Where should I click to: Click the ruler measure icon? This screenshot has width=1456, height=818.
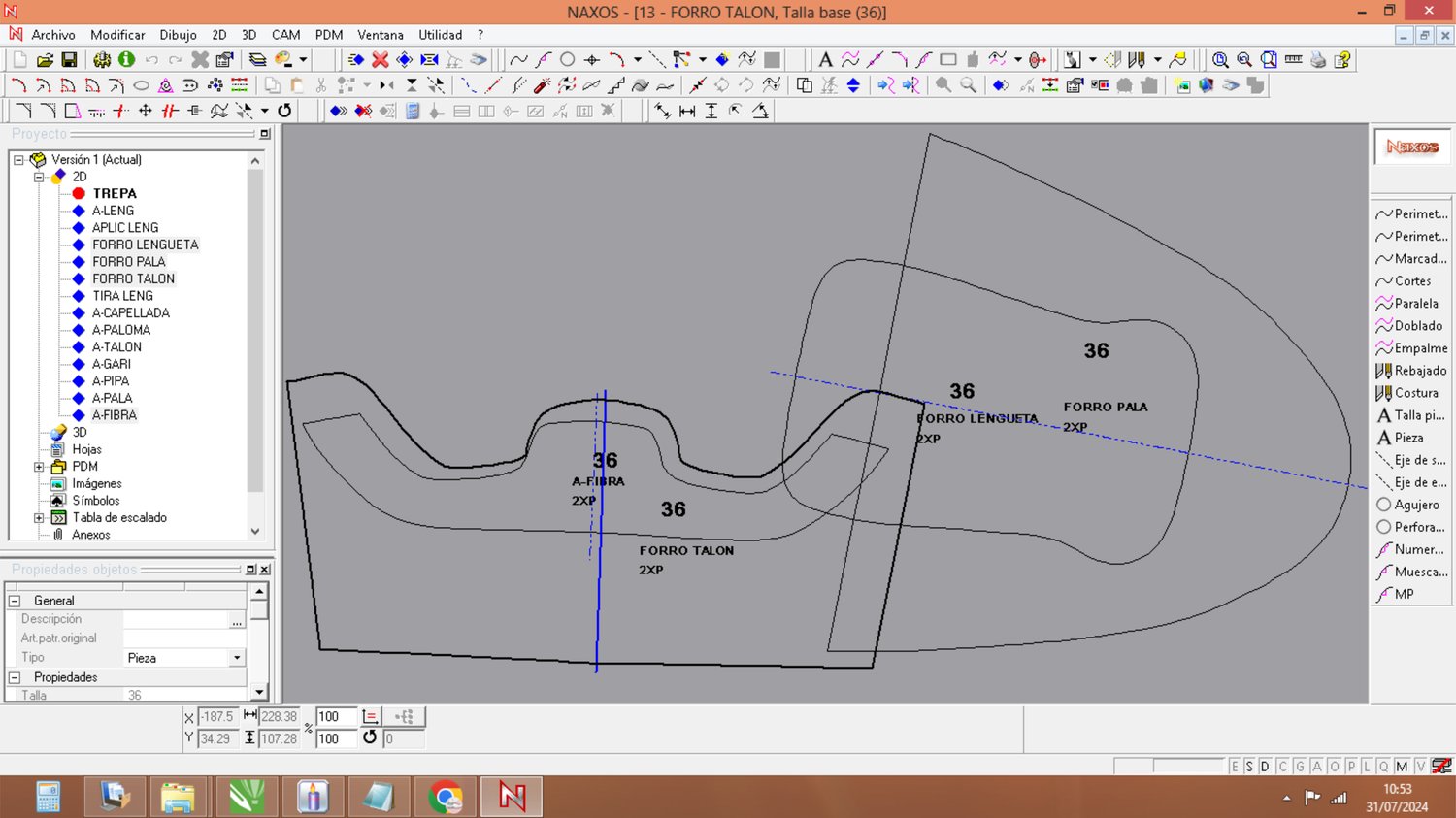pos(1293,60)
